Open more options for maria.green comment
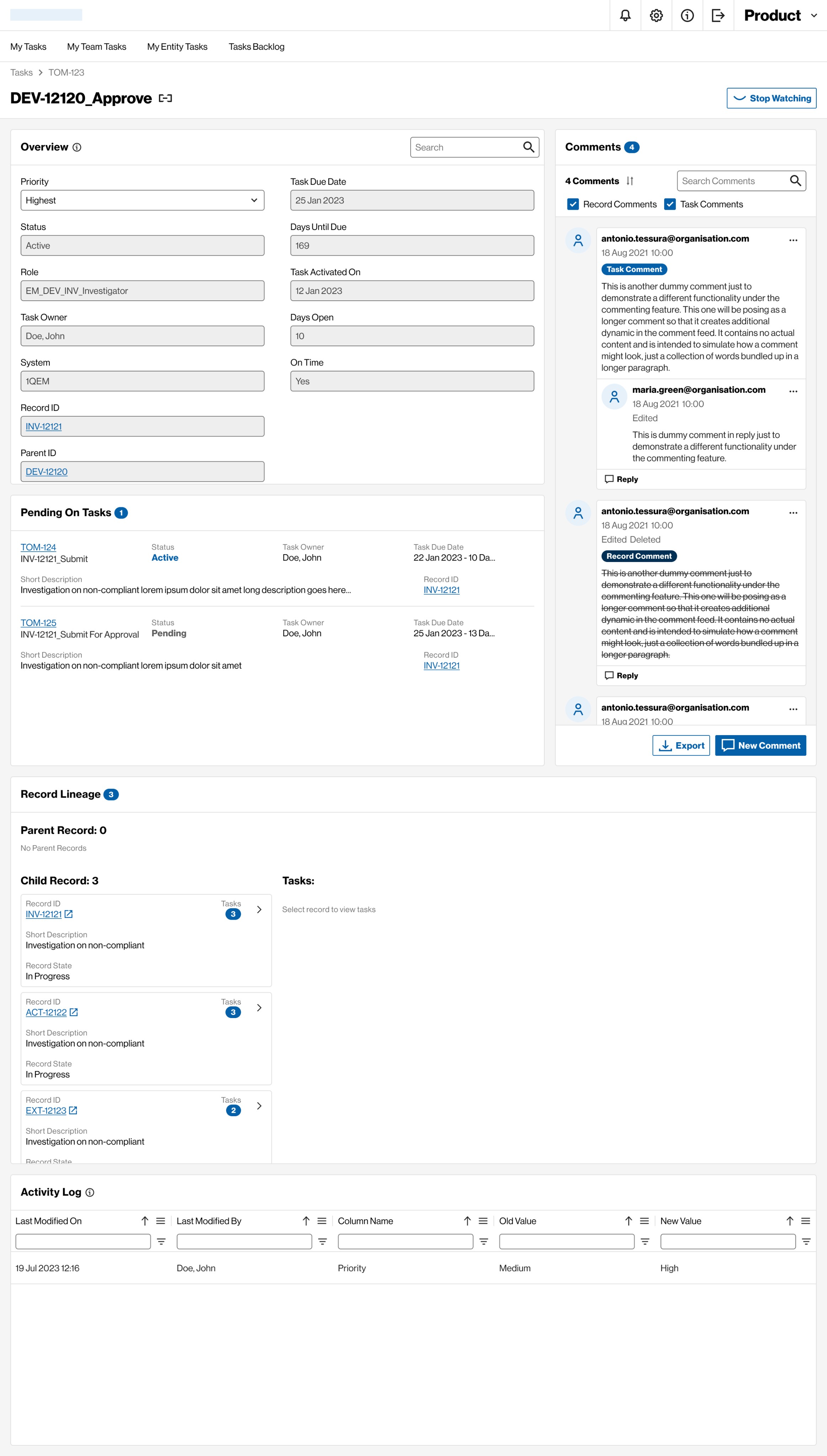The image size is (827, 1456). 793,391
